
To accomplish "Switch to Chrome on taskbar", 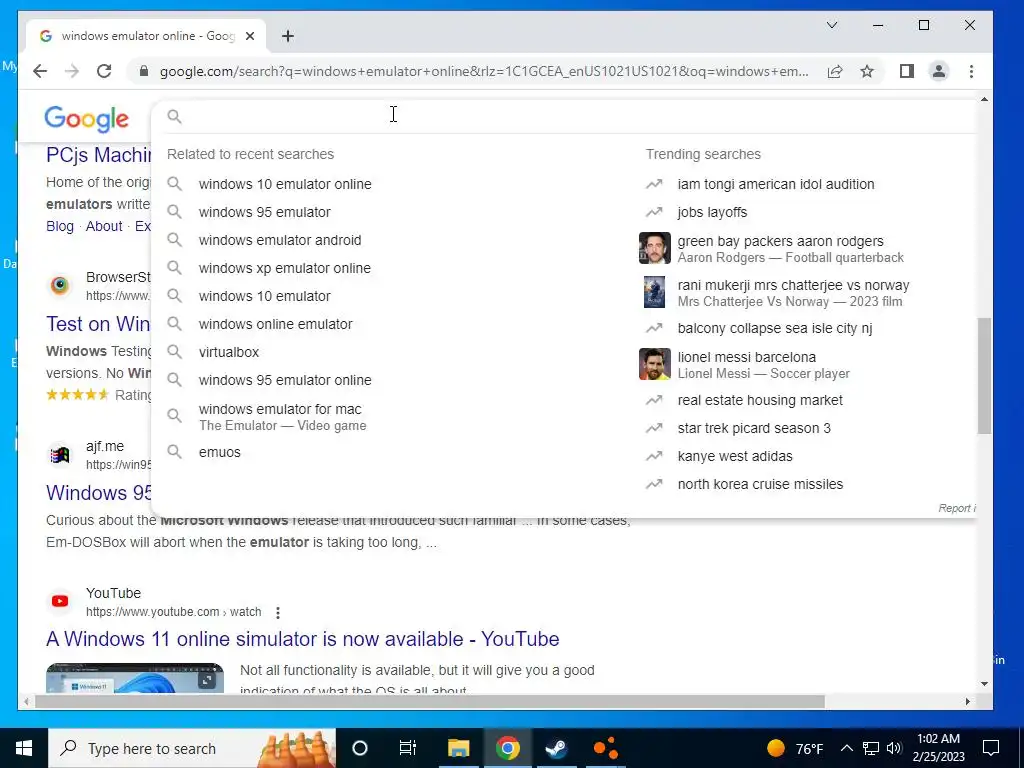I will click(x=507, y=748).
